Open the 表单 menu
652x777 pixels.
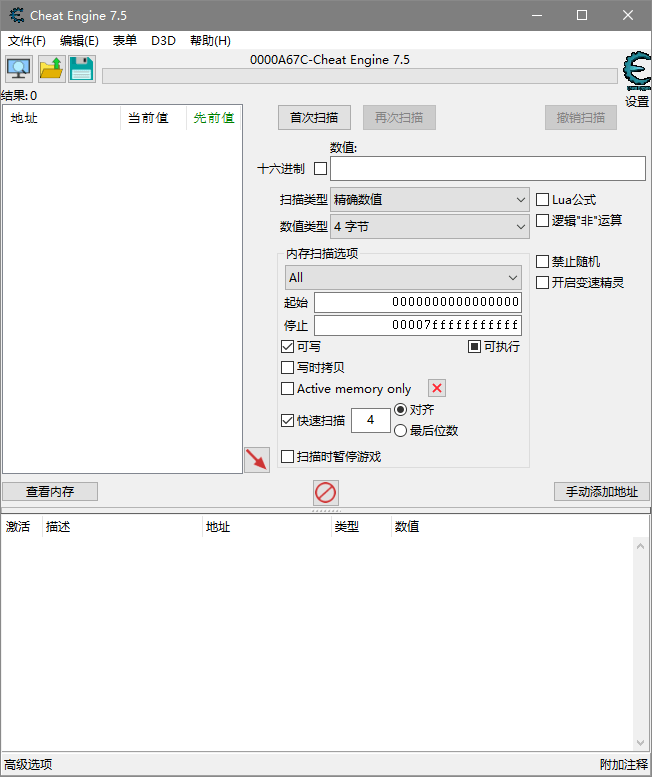pos(125,41)
